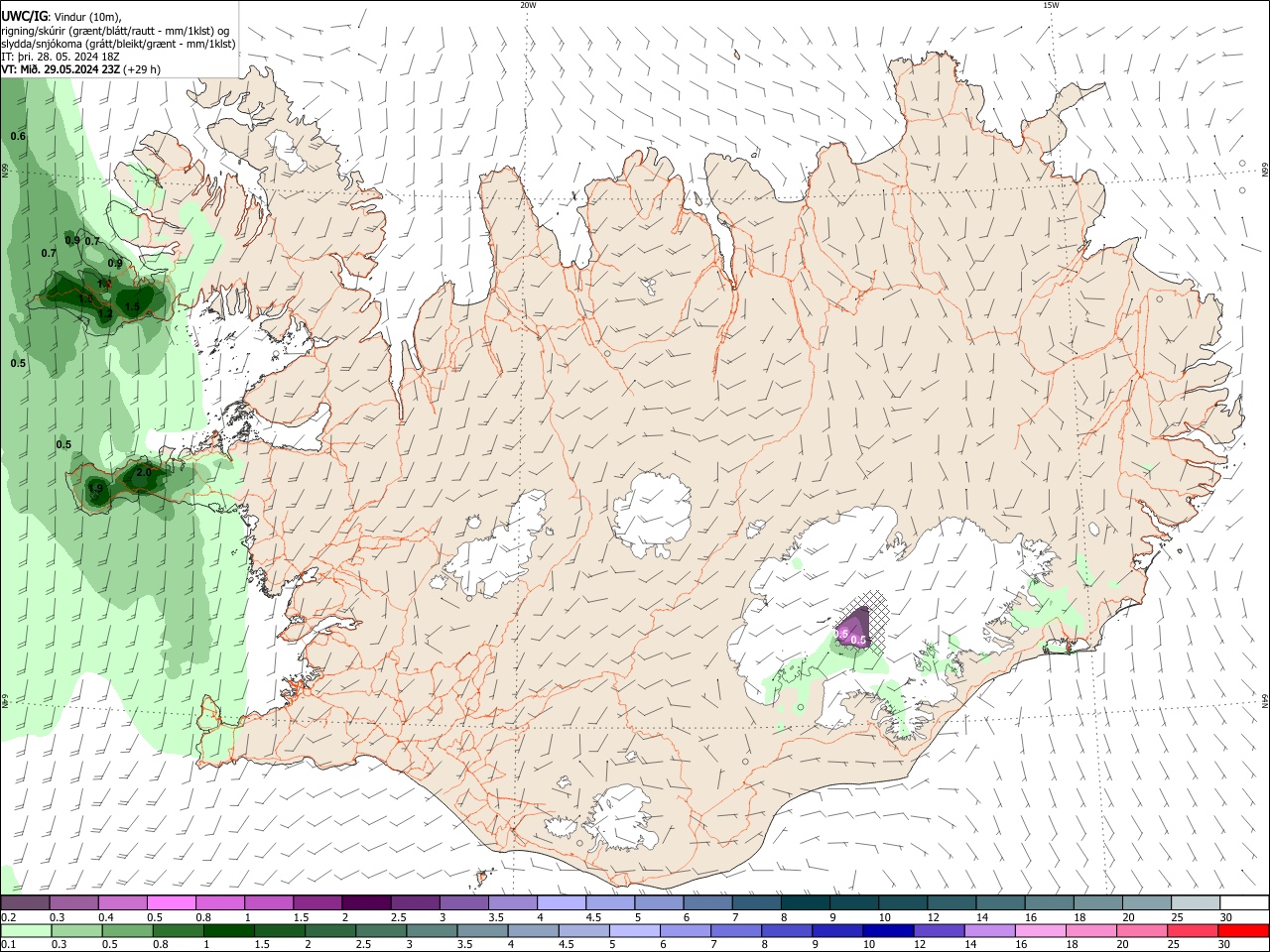Pick the lightest green 0.1–0.3 rain swatch
Viewport: 1270px width, 952px height.
tap(26, 930)
